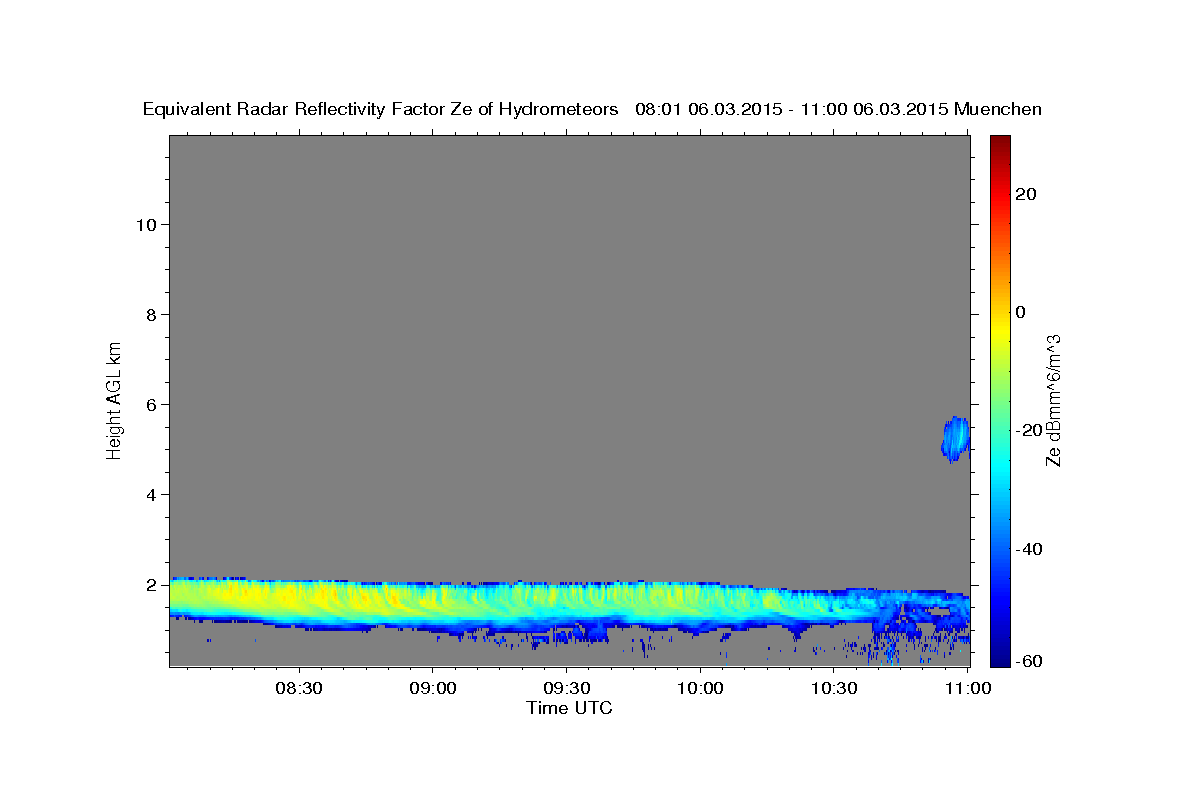The width and height of the screenshot is (1200, 800).
Task: Click the colorbar label '-20'
Action: pyautogui.click(x=1030, y=430)
